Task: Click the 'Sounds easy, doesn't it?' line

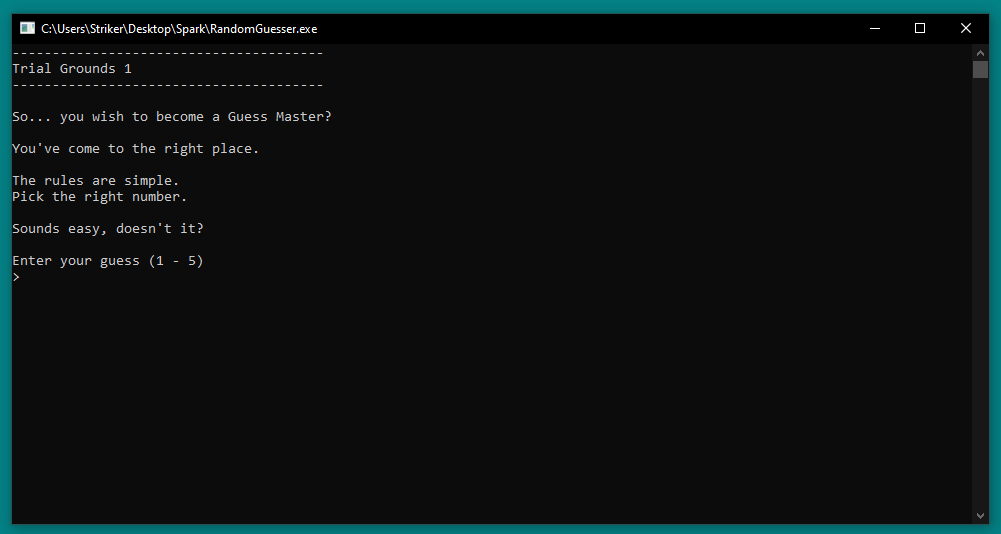Action: (107, 229)
